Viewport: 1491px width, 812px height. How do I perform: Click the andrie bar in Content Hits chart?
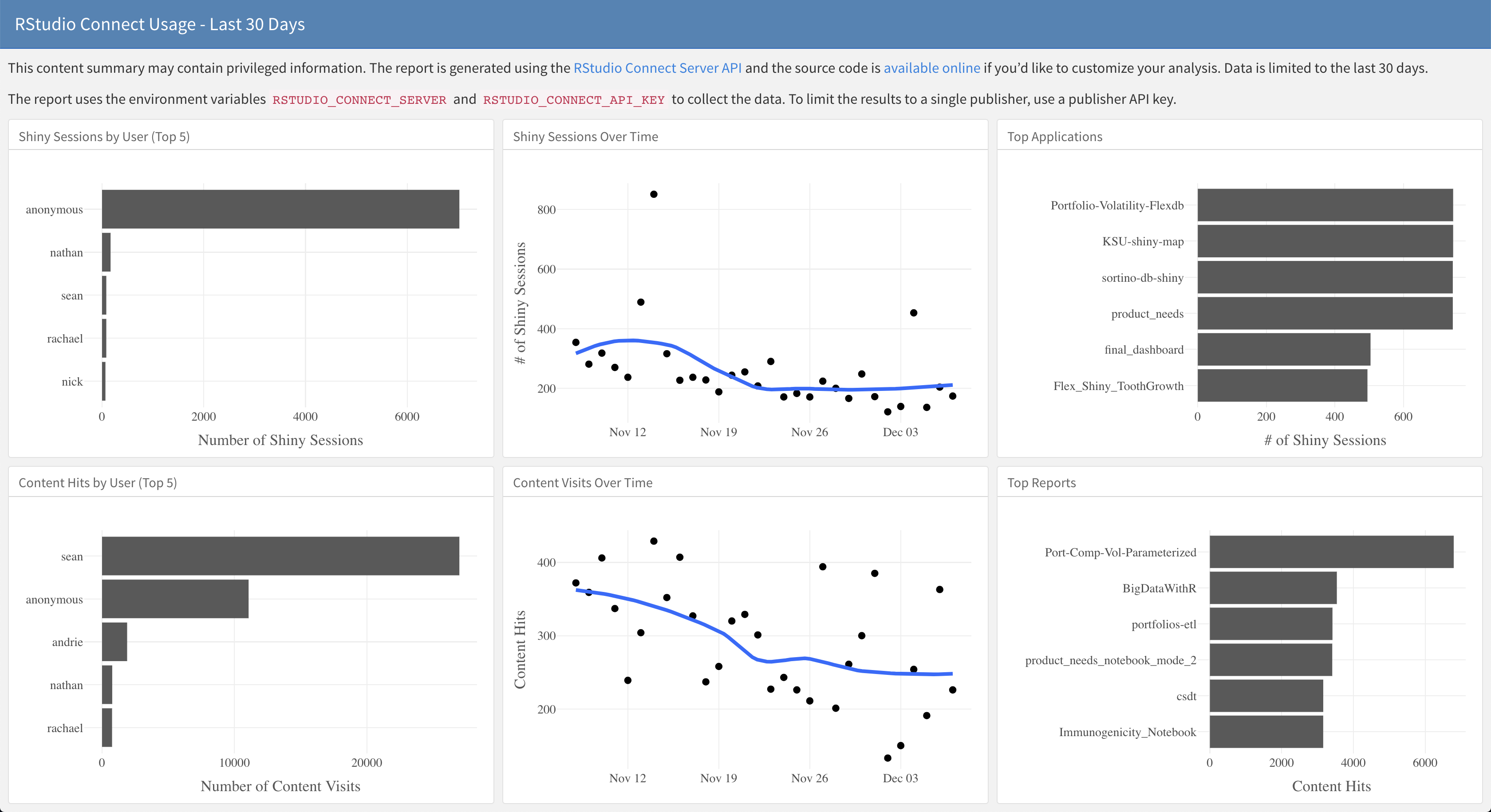pos(114,642)
